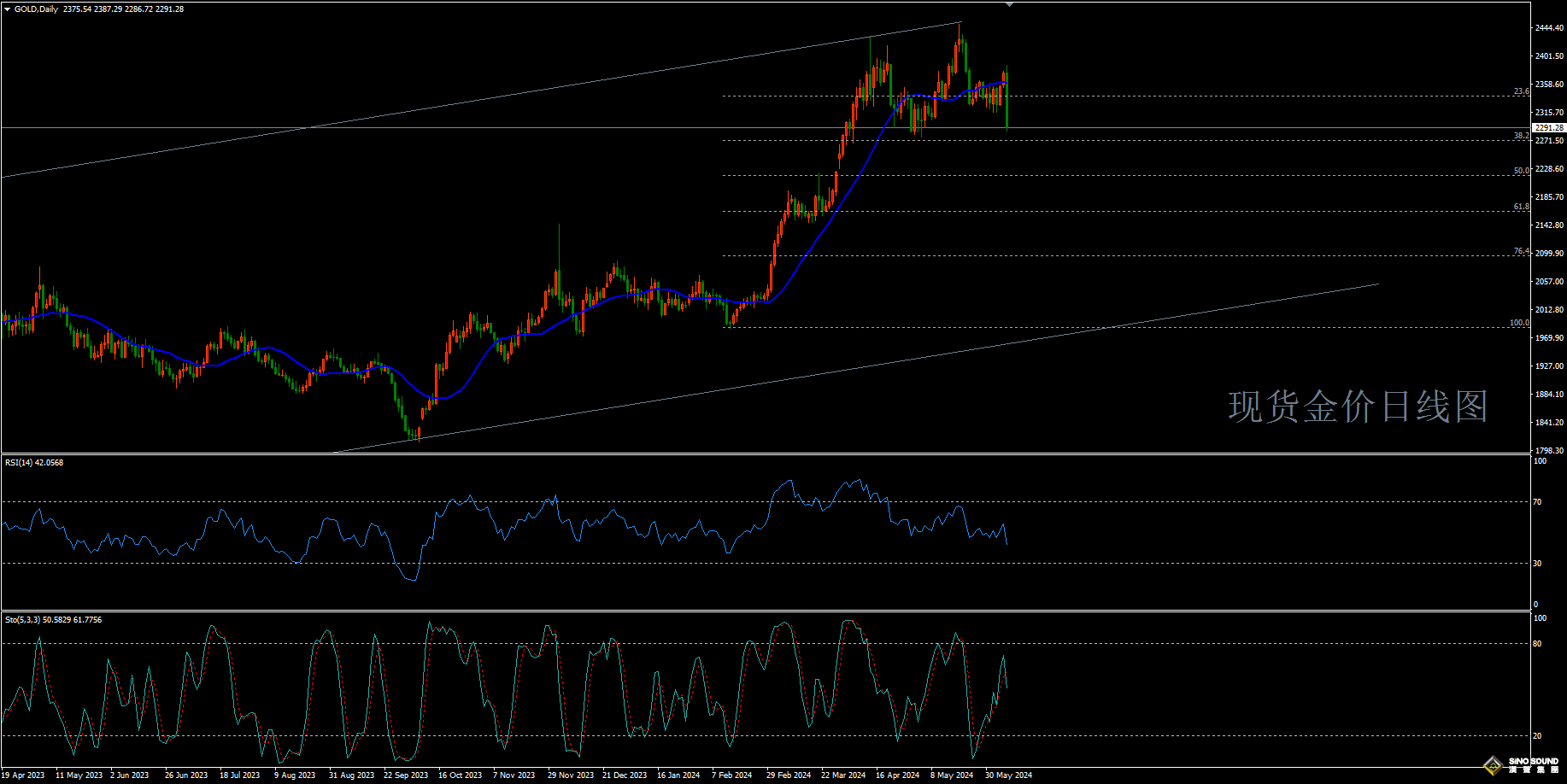The width and height of the screenshot is (1567, 784).
Task: Click the Sino Sound diamond logo icon
Action: 1494,765
